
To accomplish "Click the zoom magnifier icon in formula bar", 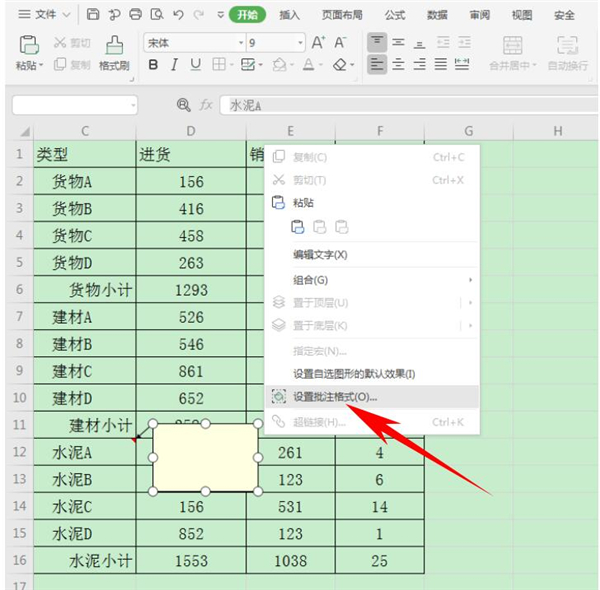I will pyautogui.click(x=183, y=105).
